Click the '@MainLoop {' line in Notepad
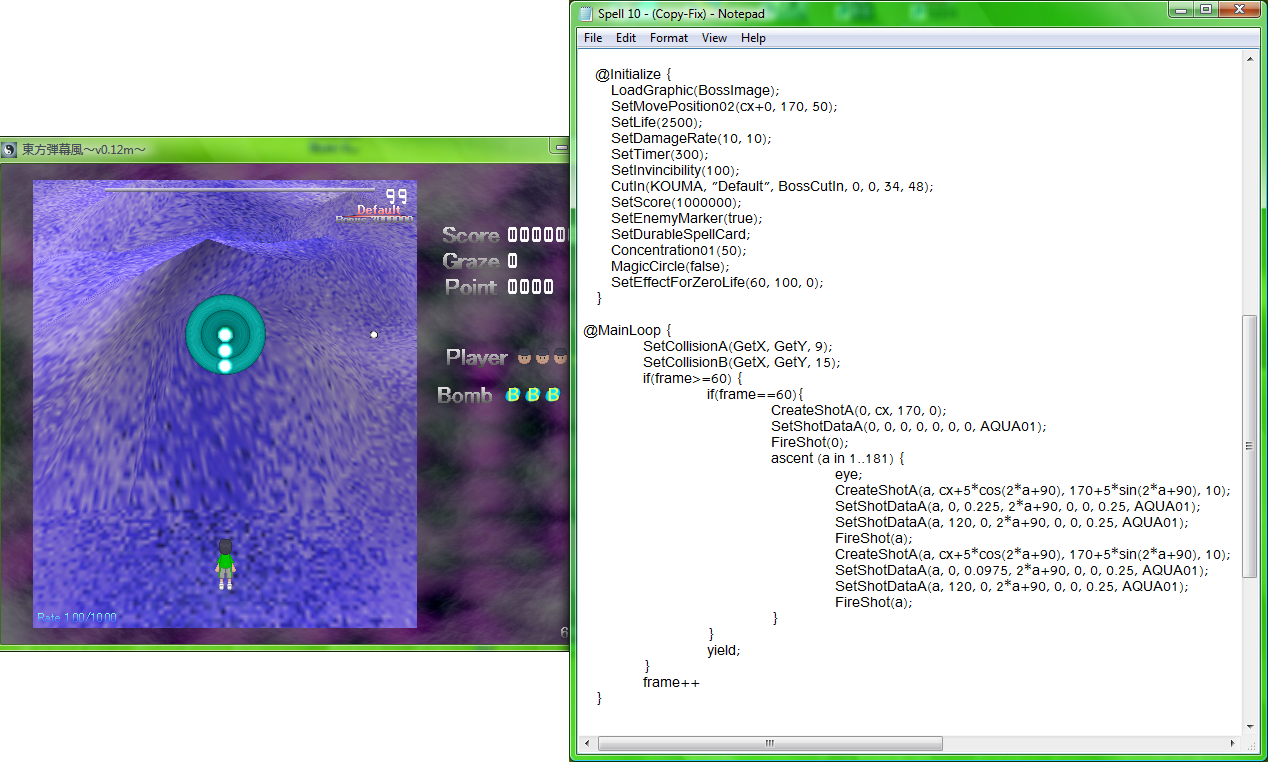Image resolution: width=1269 pixels, height=763 pixels. pos(628,330)
